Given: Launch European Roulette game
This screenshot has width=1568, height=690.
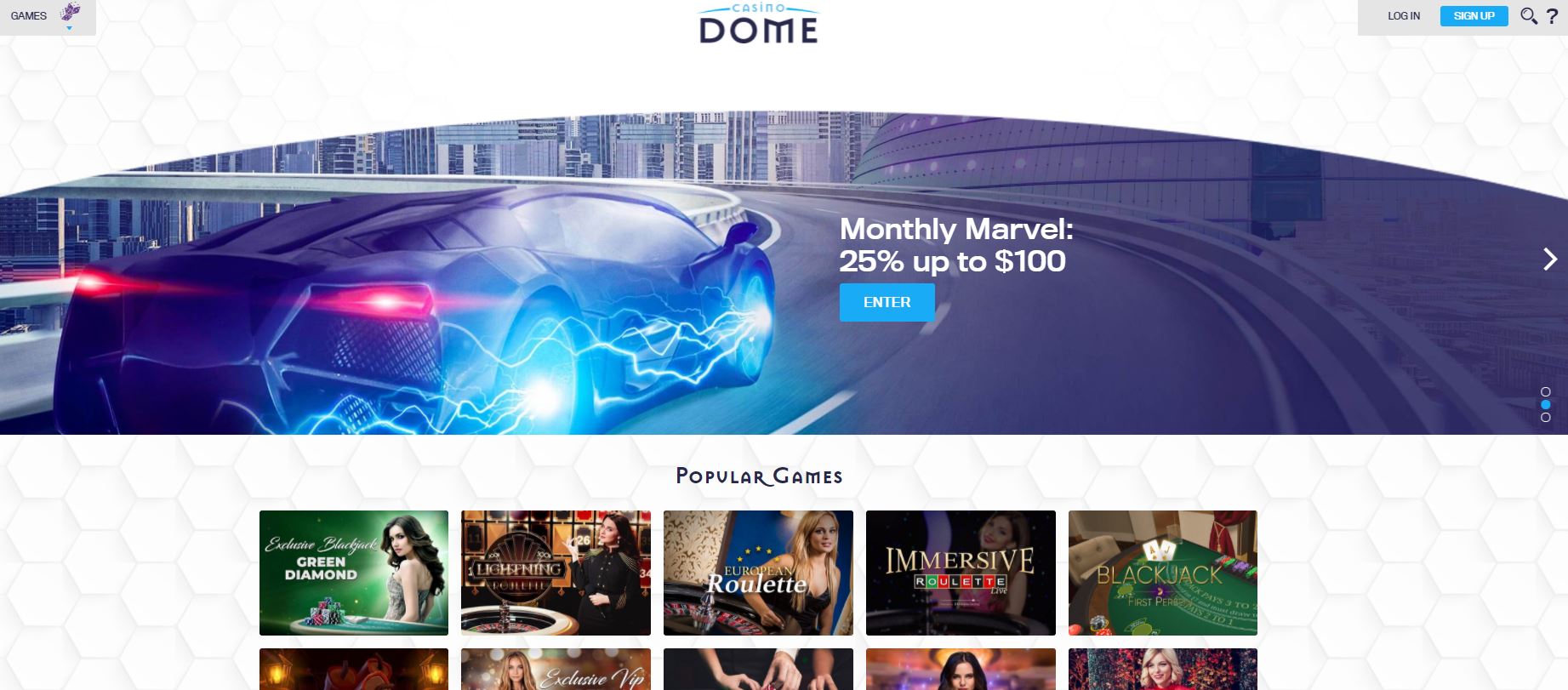Looking at the screenshot, I should tap(758, 573).
